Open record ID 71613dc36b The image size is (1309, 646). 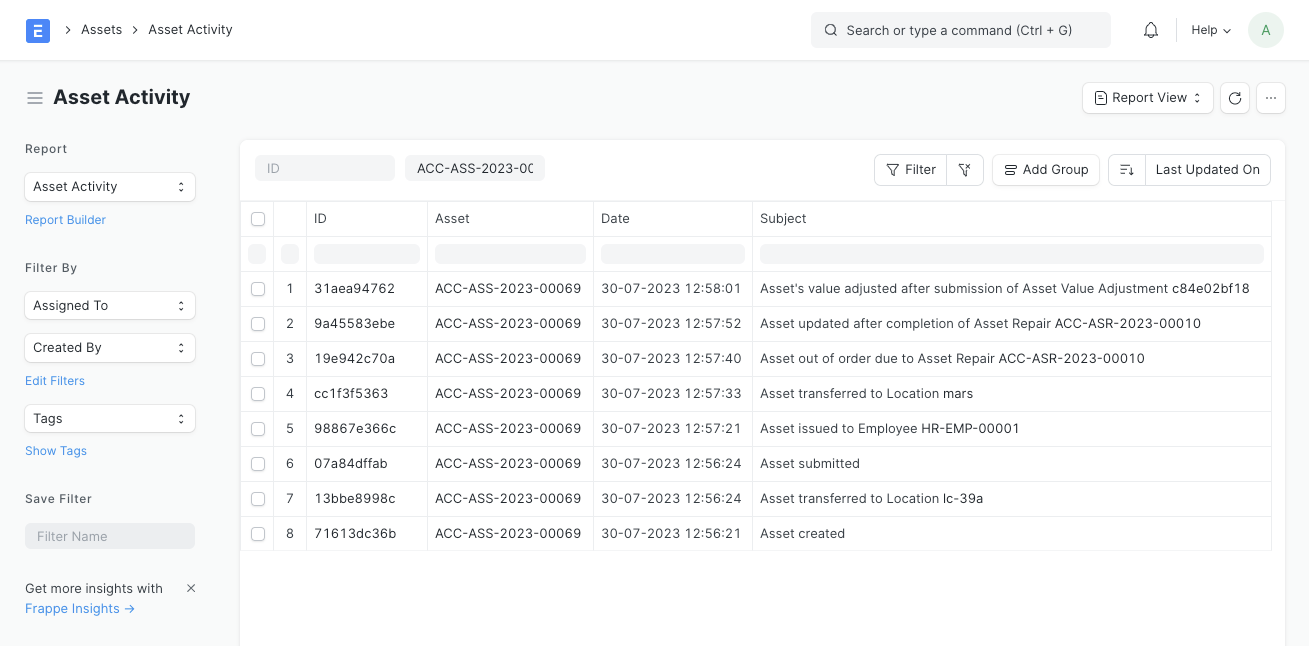(x=355, y=534)
